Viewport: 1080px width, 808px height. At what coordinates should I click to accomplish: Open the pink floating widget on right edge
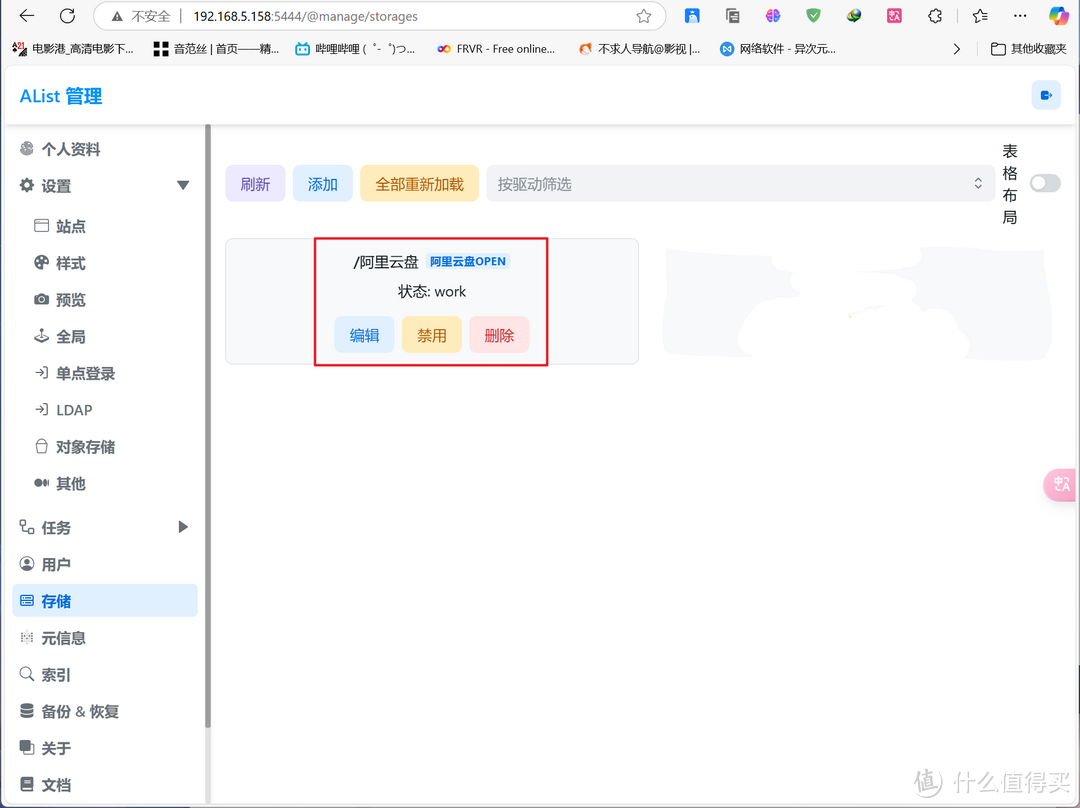(1060, 484)
